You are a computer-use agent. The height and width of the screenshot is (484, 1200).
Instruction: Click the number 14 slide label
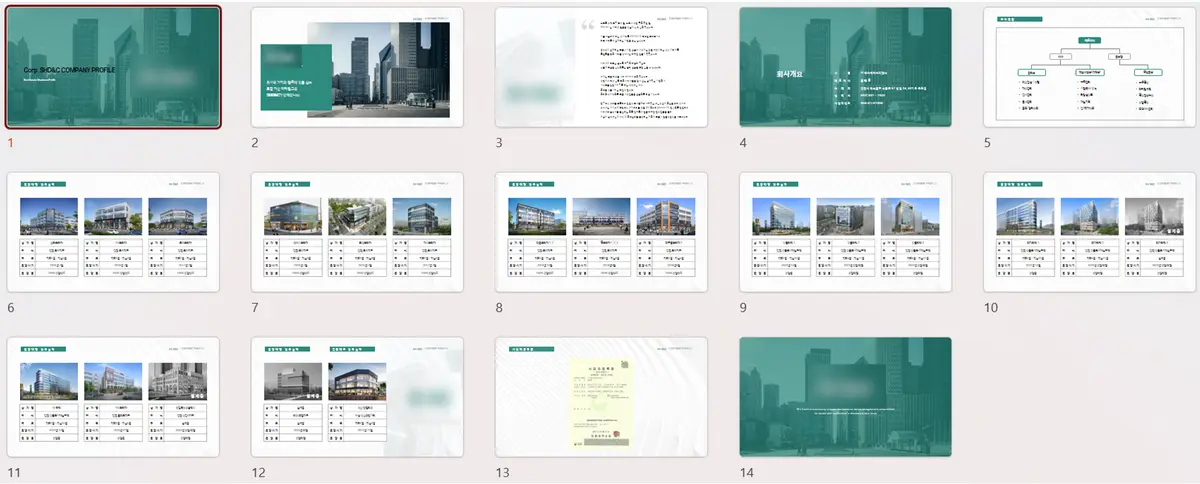(x=747, y=473)
